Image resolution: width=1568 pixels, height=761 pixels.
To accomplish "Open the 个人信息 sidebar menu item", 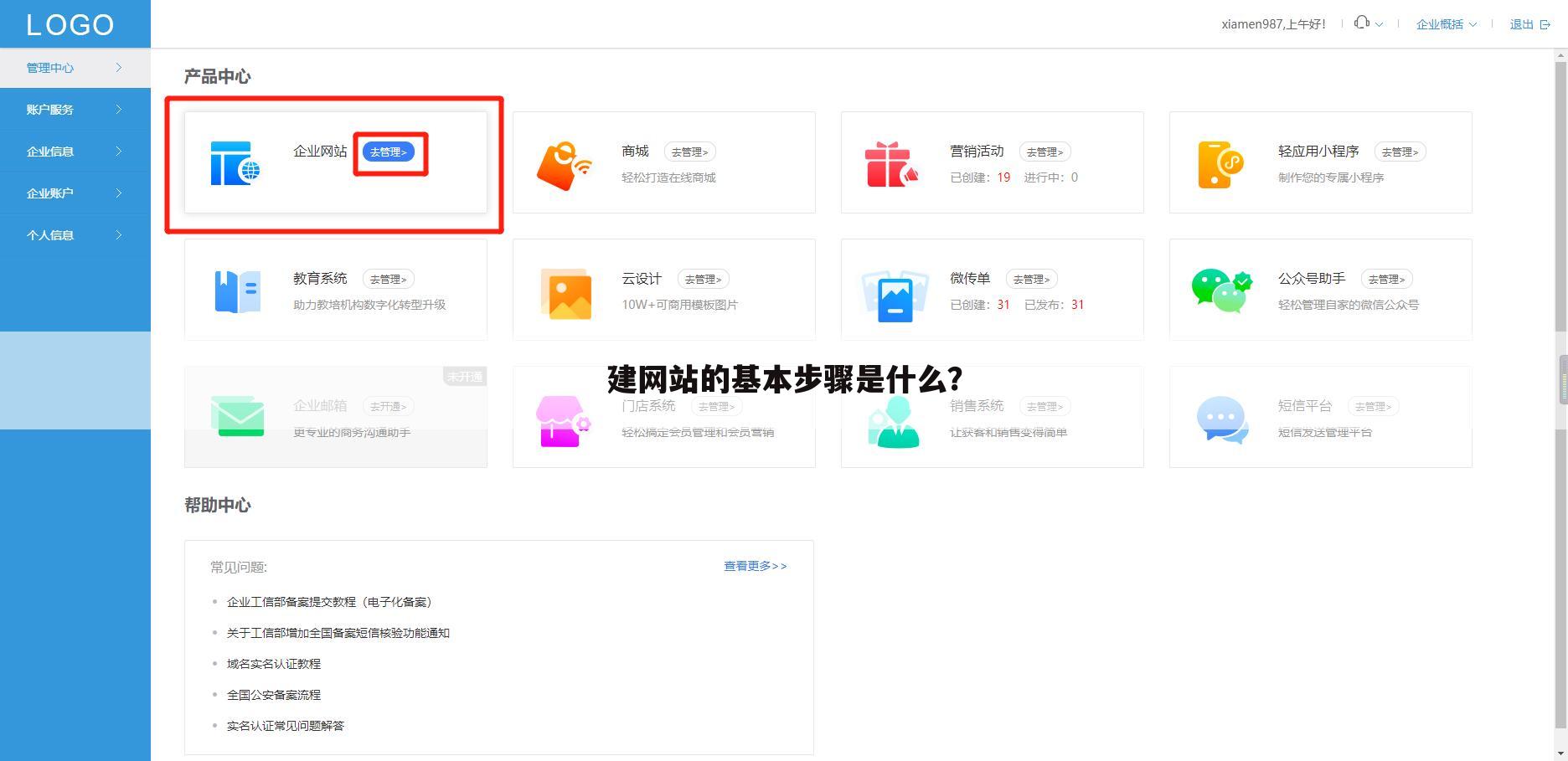I will tap(74, 235).
